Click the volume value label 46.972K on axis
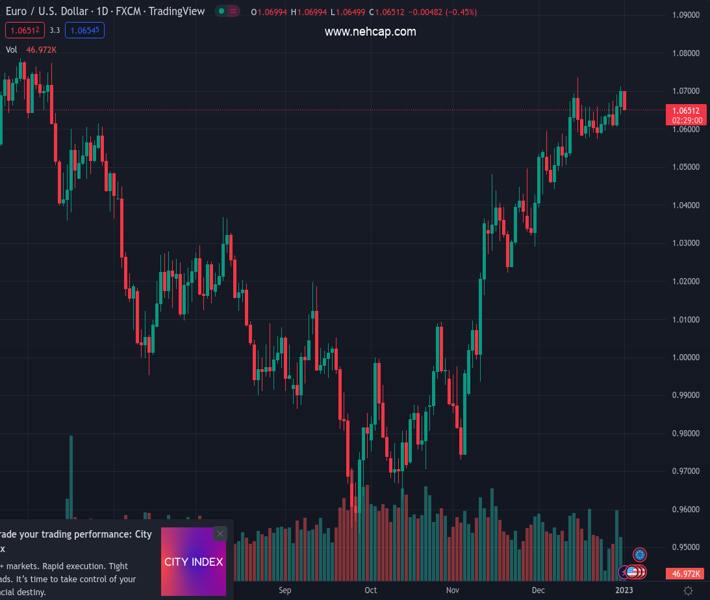The height and width of the screenshot is (600, 710). click(686, 574)
